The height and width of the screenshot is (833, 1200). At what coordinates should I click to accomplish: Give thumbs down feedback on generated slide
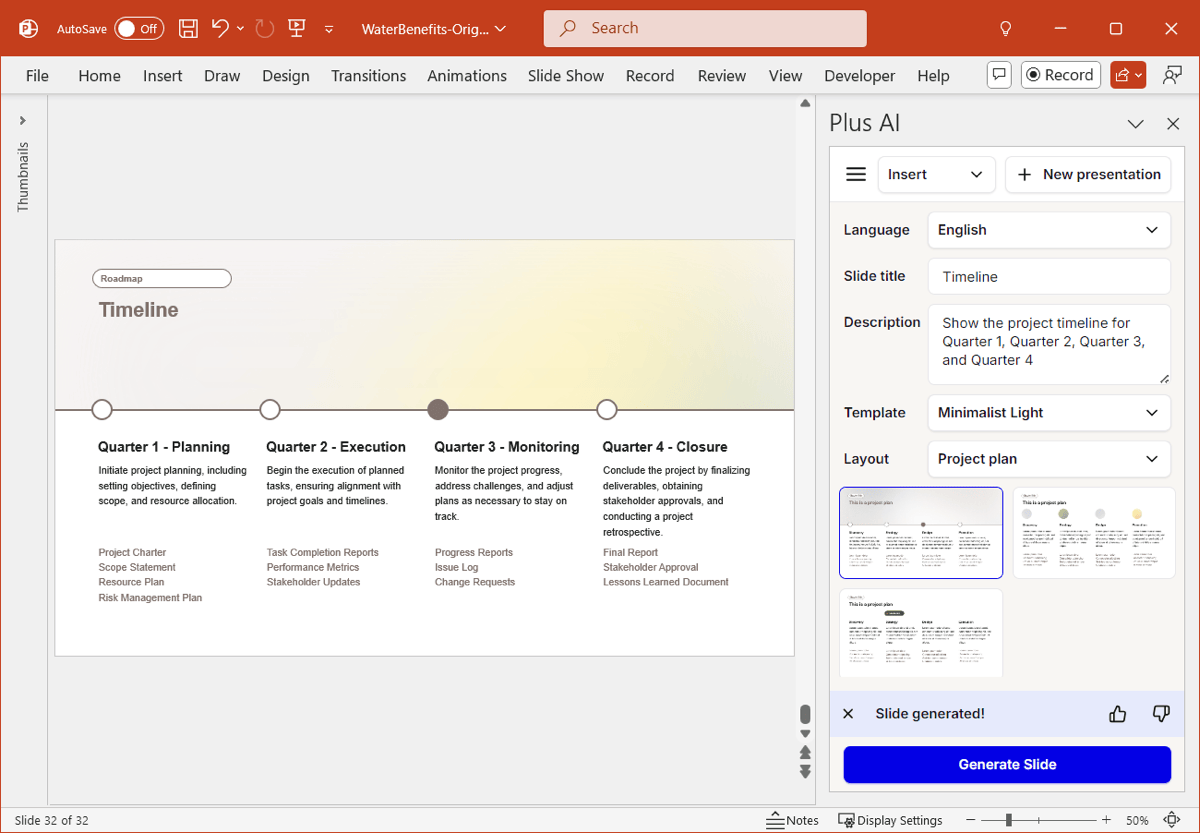point(1161,714)
